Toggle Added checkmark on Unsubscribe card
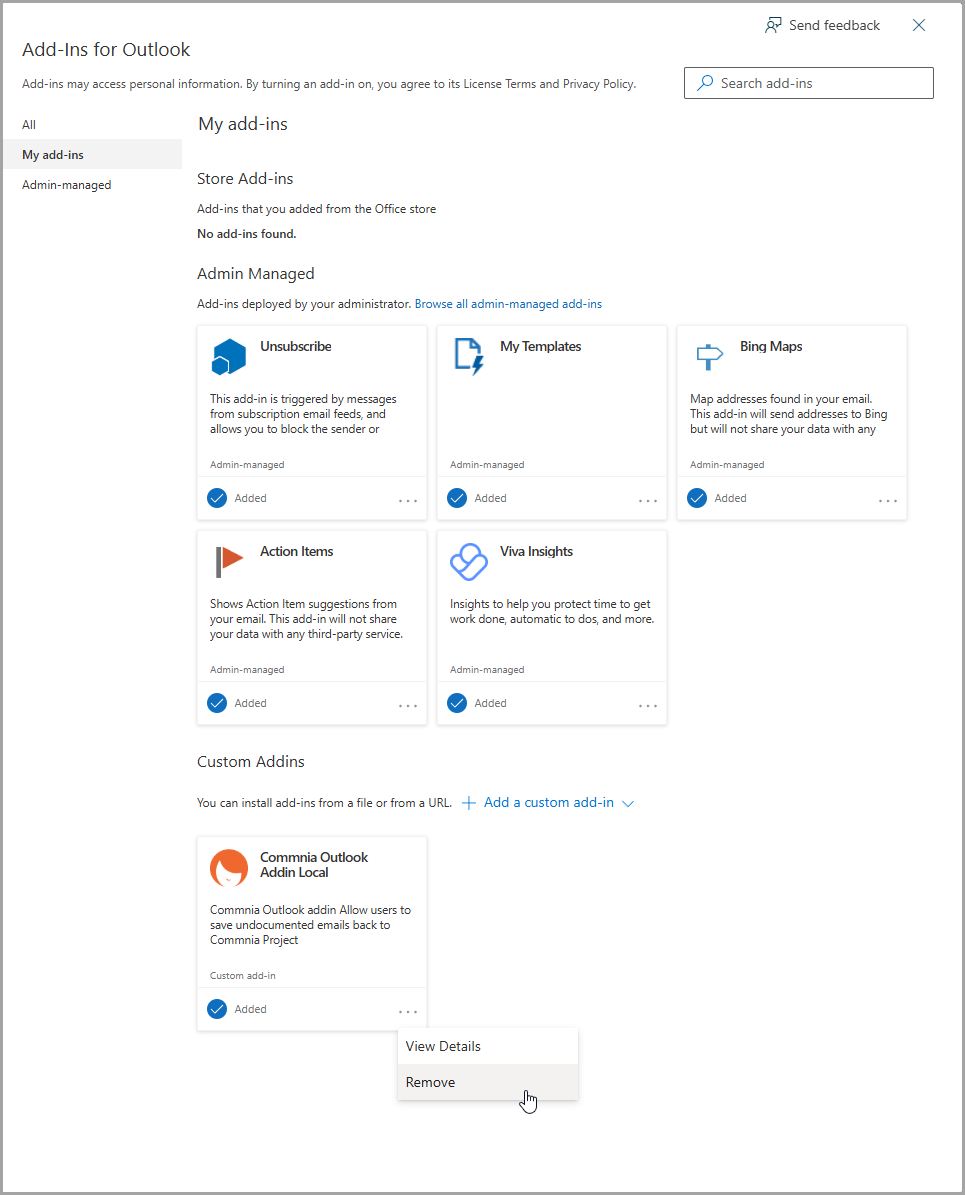Image resolution: width=965 pixels, height=1195 pixels. pos(217,498)
